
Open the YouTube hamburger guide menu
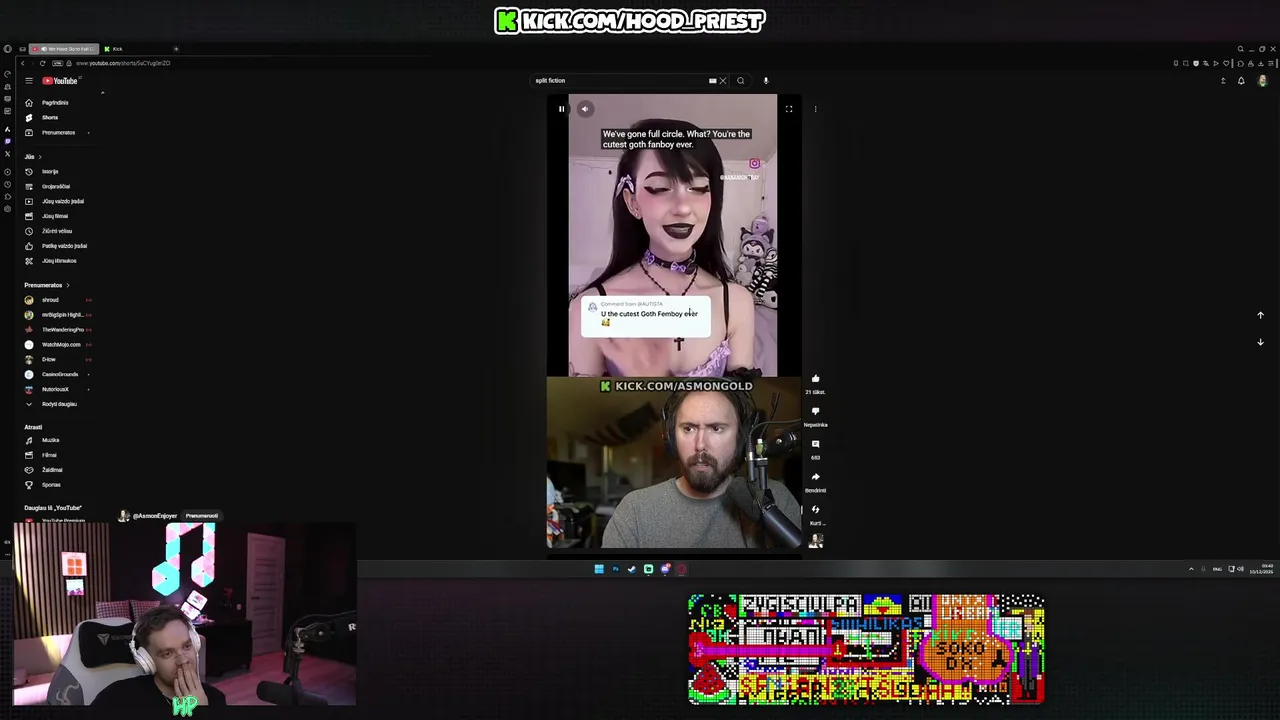pos(29,80)
